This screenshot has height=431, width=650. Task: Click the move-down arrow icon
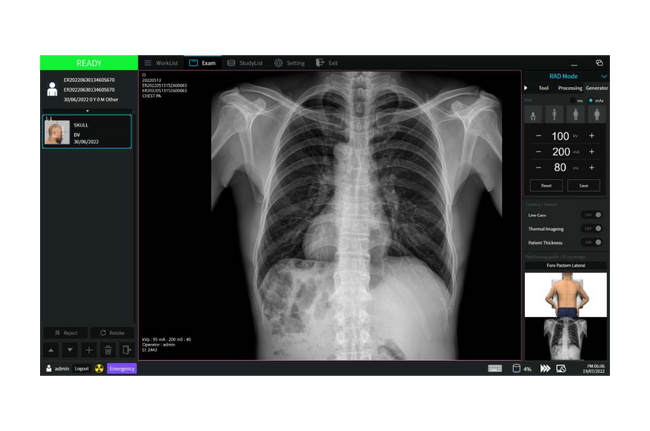69,350
